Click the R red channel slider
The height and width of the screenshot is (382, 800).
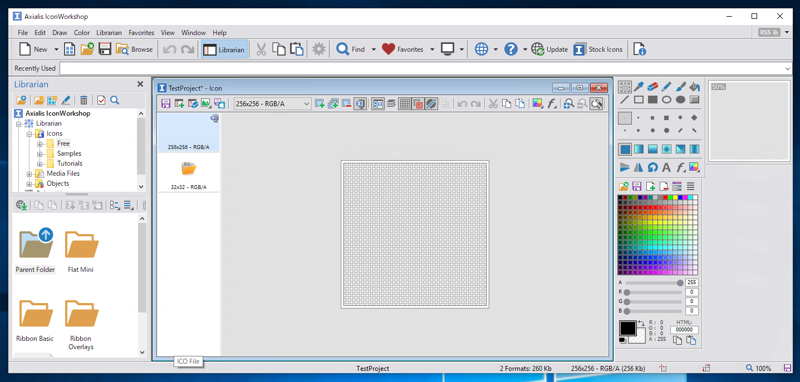(653, 292)
